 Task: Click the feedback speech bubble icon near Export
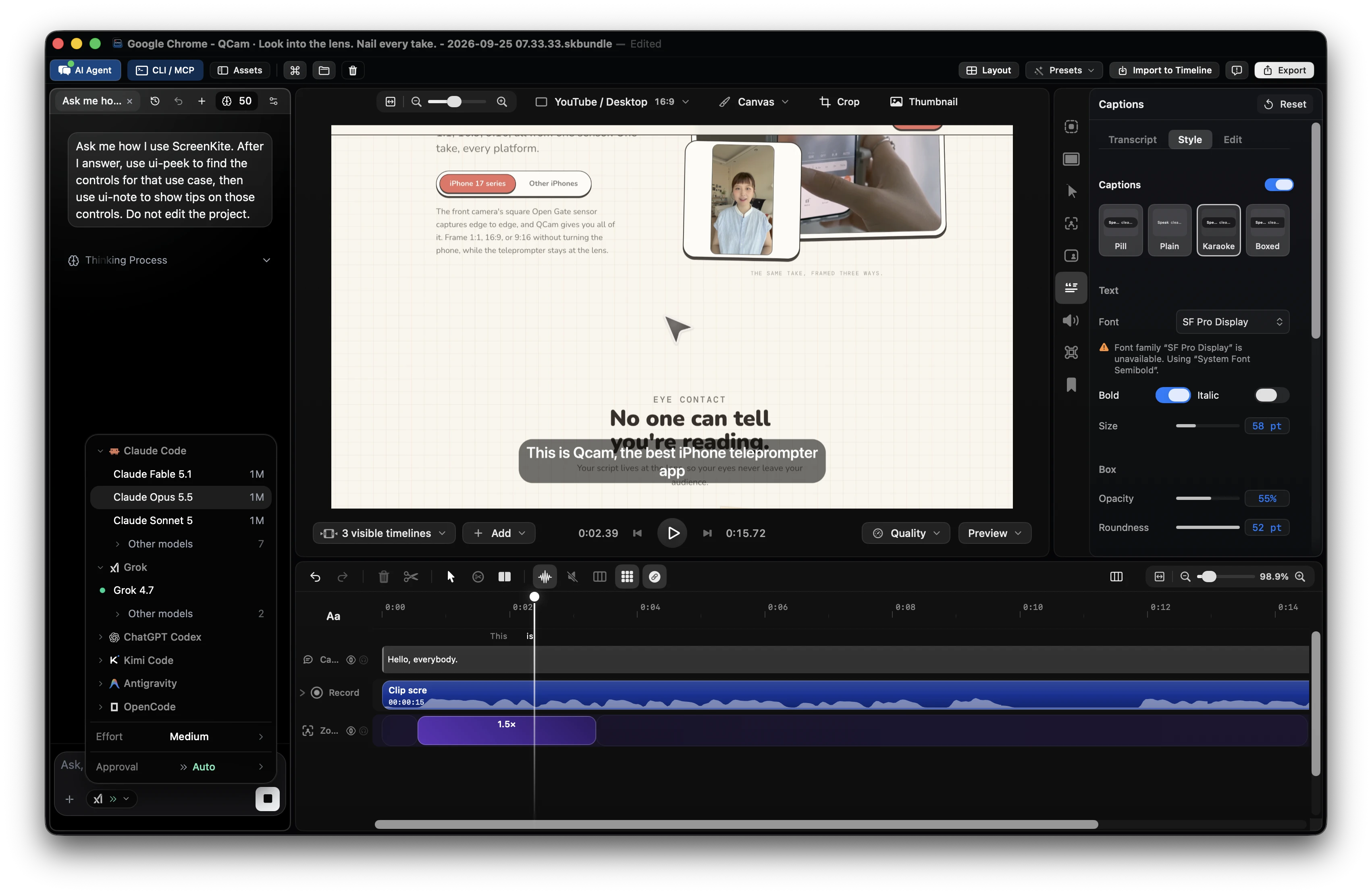pos(1237,71)
